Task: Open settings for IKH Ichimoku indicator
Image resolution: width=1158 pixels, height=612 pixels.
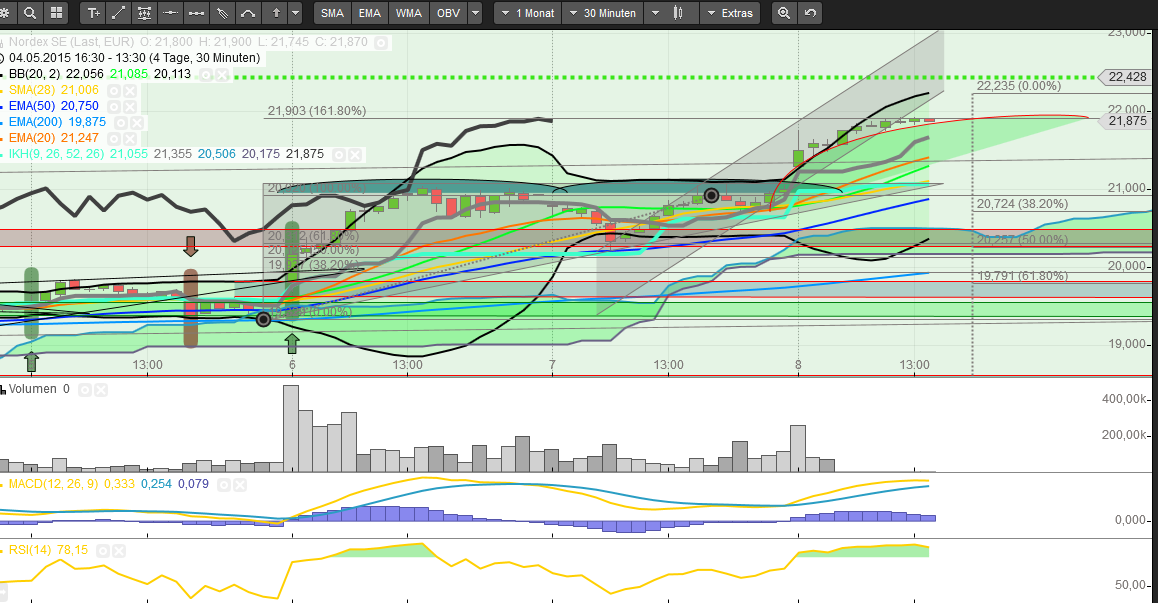Action: click(339, 154)
